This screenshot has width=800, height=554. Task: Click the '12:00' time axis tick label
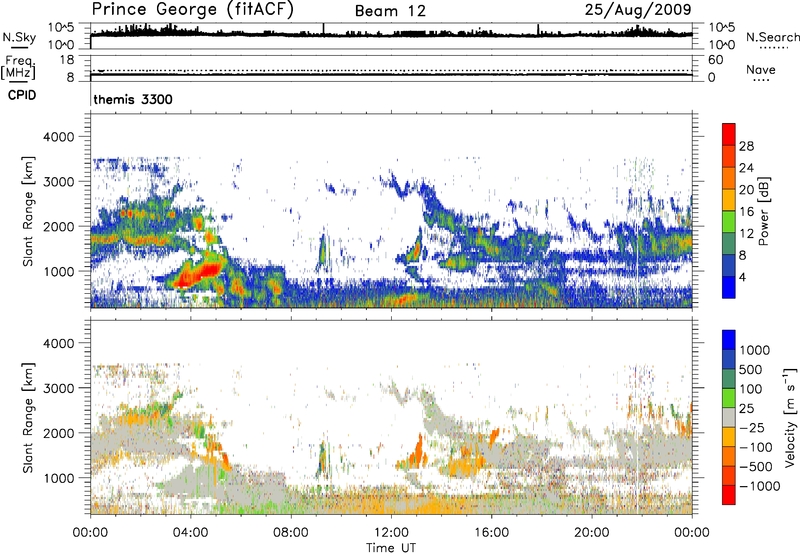(x=391, y=533)
